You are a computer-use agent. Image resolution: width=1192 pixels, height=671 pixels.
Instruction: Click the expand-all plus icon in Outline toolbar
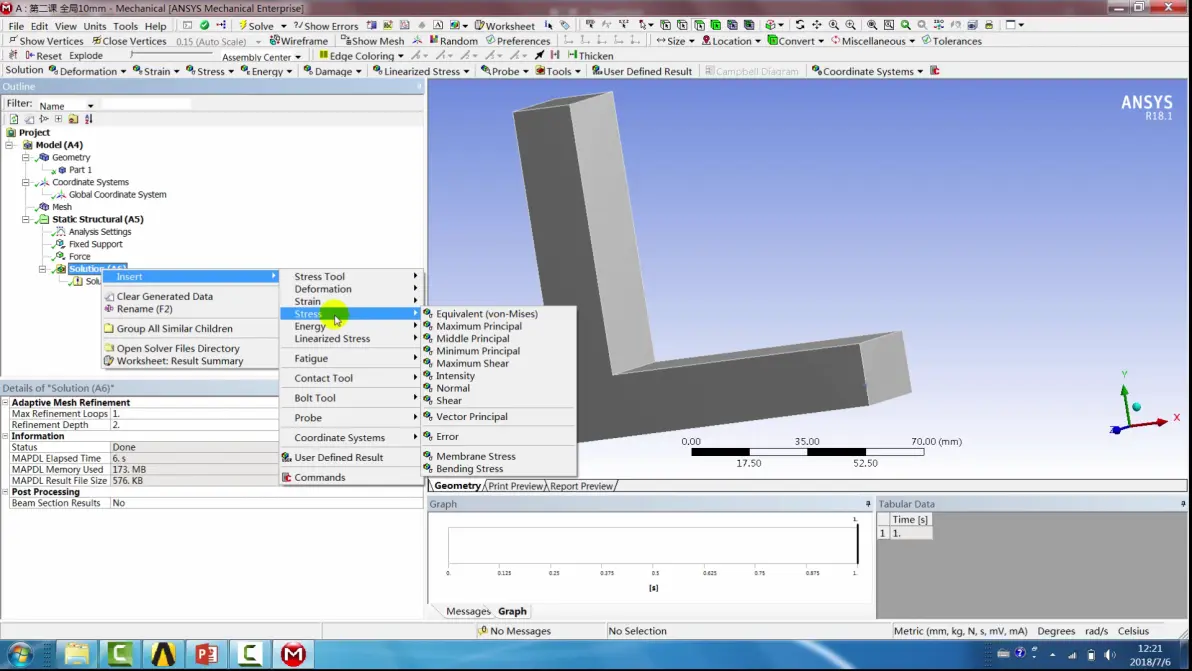[x=59, y=119]
